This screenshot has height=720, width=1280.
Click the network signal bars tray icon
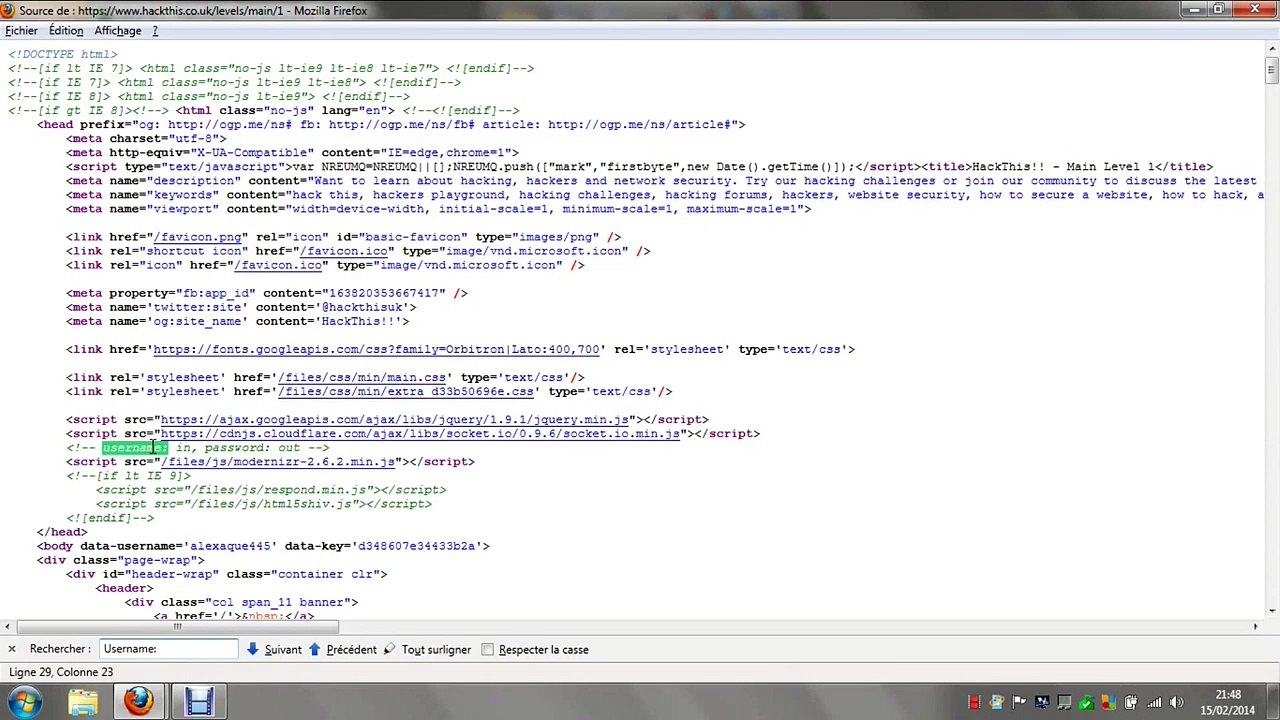coord(1153,702)
